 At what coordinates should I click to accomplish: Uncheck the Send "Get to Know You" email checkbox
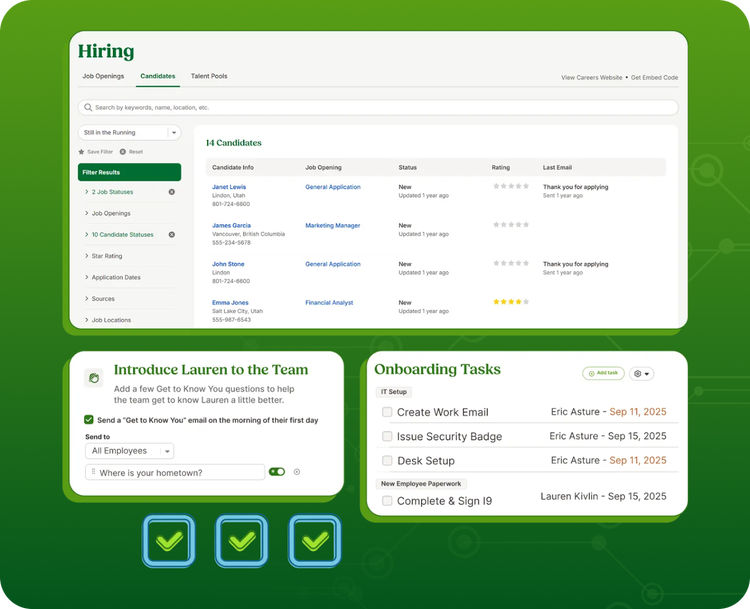click(89, 420)
